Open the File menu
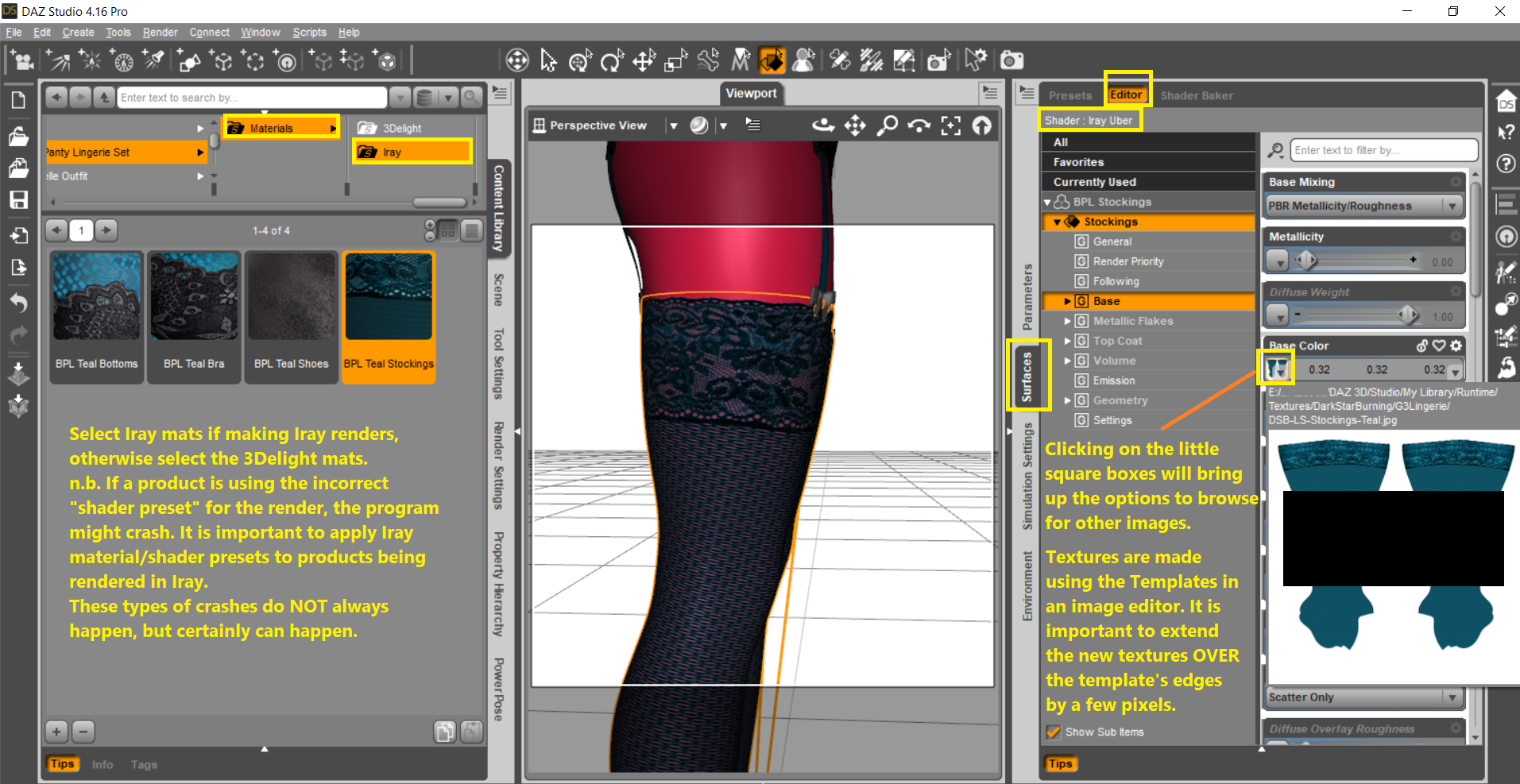 coord(14,33)
